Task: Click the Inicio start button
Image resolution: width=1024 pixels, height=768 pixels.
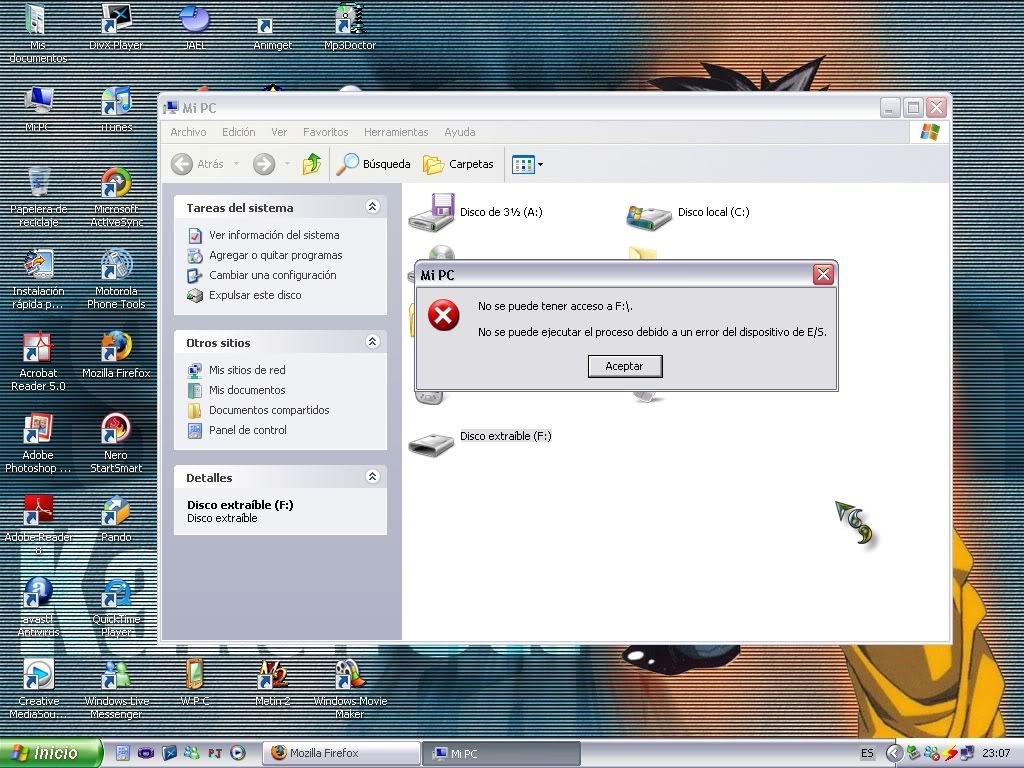Action: [50, 753]
